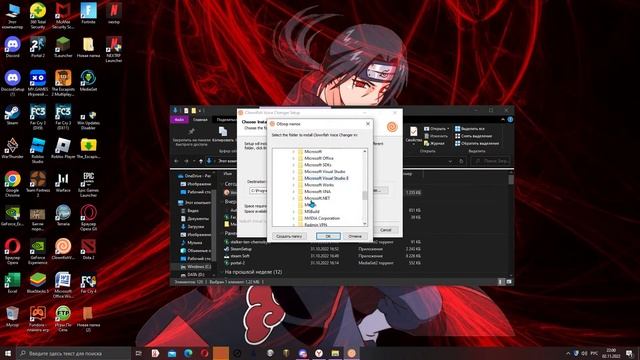Expand the Microsoft folder node
Viewport: 640px width, 360px height.
pos(293,151)
